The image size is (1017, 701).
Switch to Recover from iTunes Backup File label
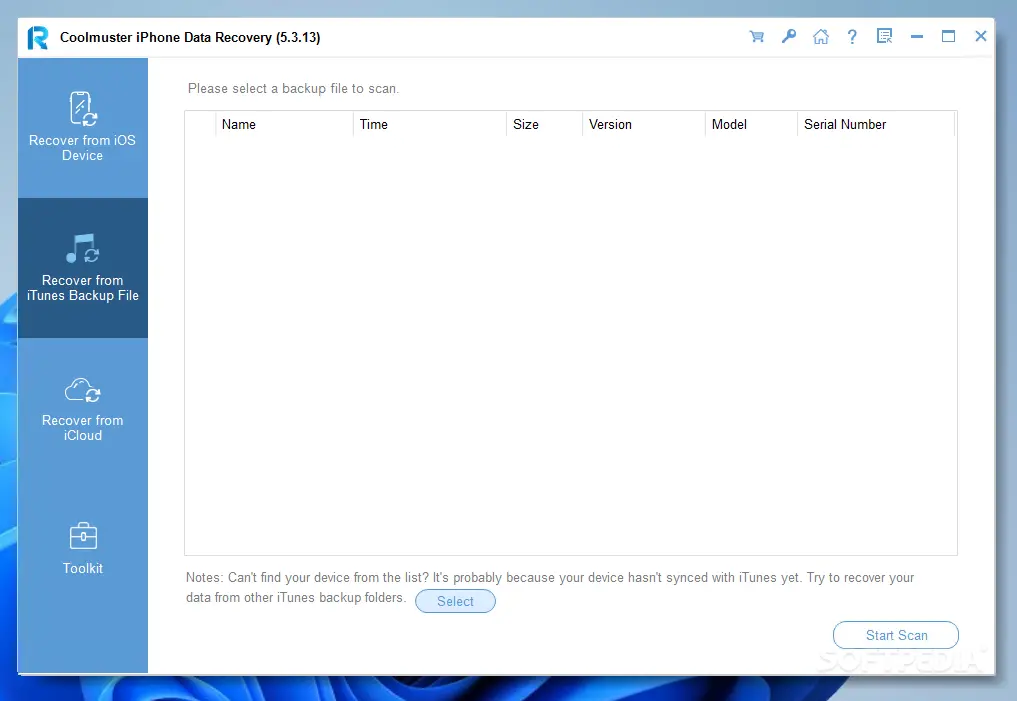(82, 288)
